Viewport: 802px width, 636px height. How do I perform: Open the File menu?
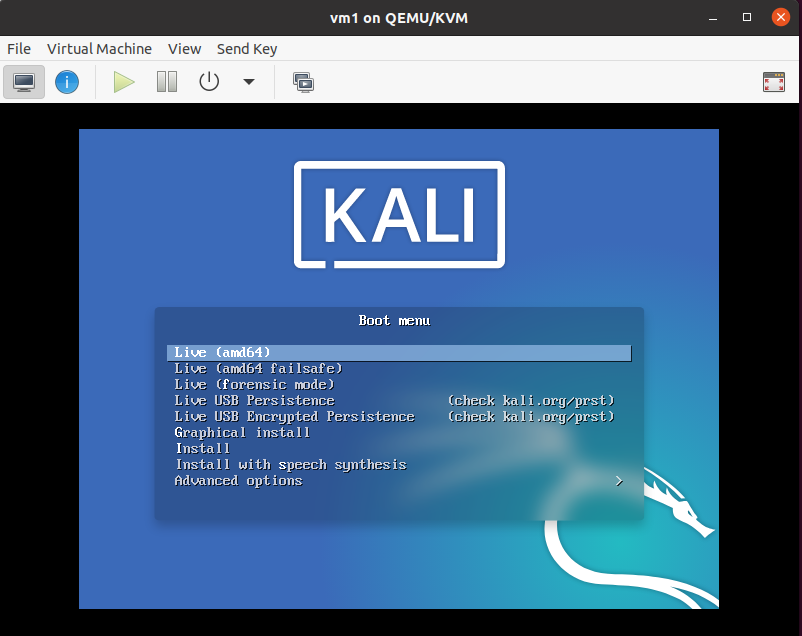19,49
